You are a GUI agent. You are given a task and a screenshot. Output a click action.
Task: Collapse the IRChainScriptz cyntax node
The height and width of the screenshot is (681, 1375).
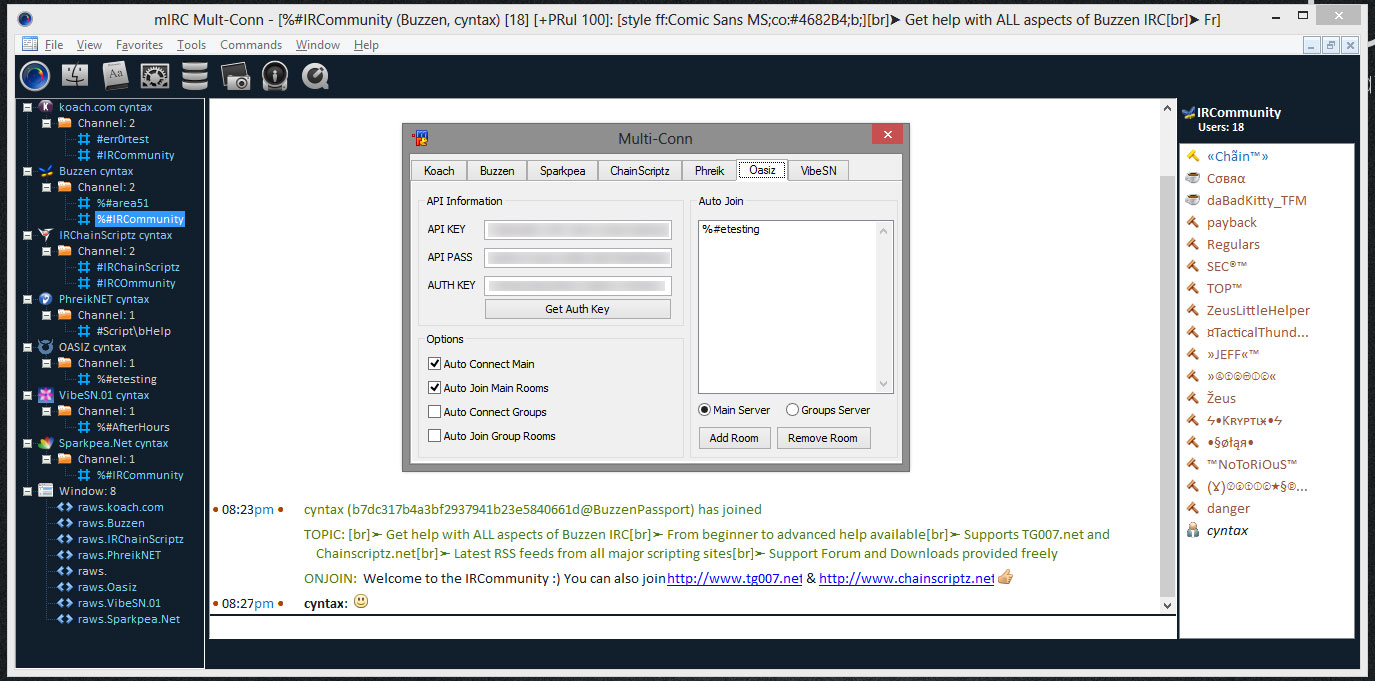coord(27,235)
